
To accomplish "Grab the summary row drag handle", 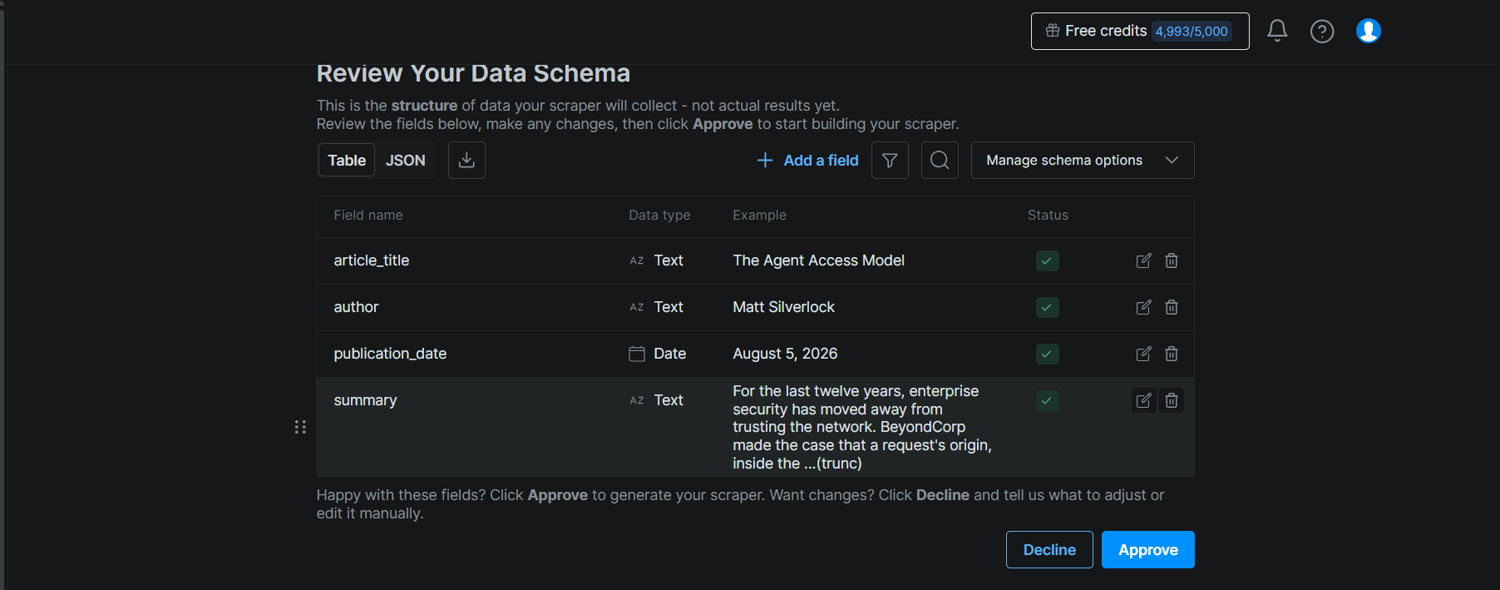I will pyautogui.click(x=300, y=427).
